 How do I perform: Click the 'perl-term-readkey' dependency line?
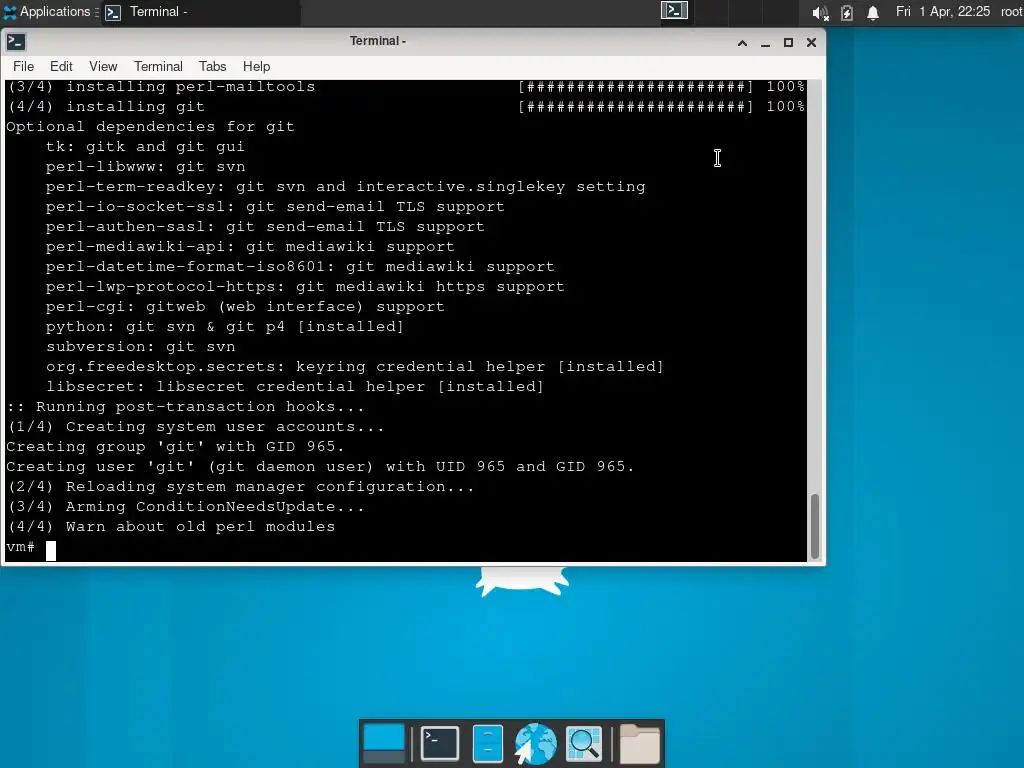click(345, 187)
